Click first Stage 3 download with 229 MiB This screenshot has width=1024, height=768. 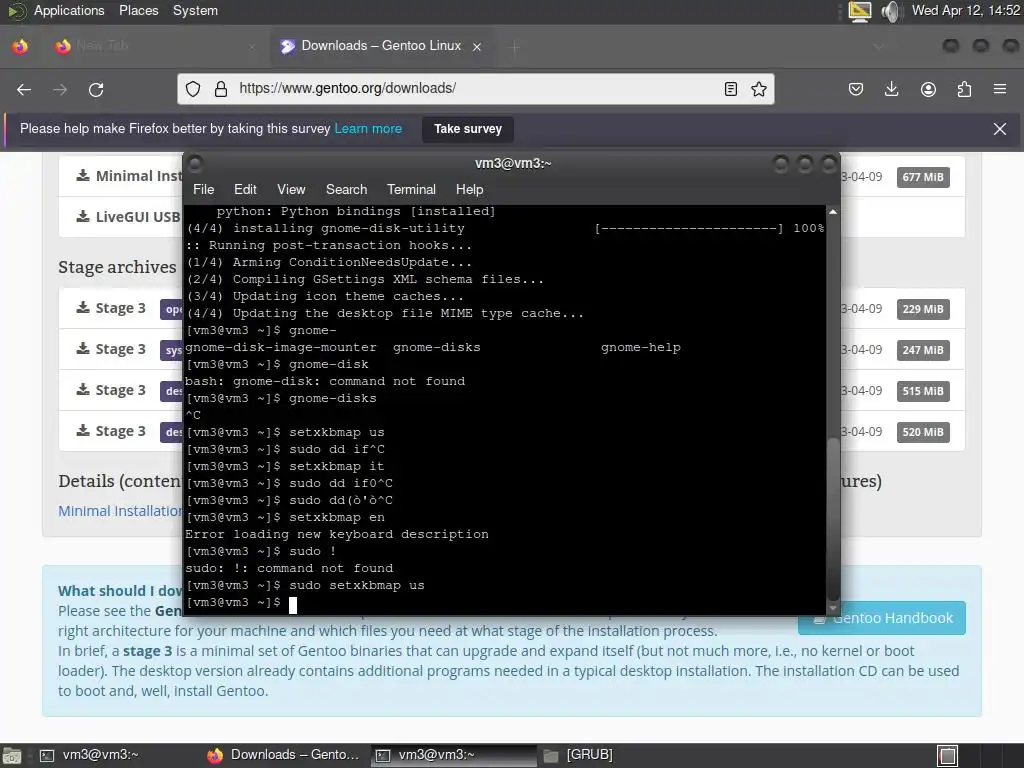point(111,308)
